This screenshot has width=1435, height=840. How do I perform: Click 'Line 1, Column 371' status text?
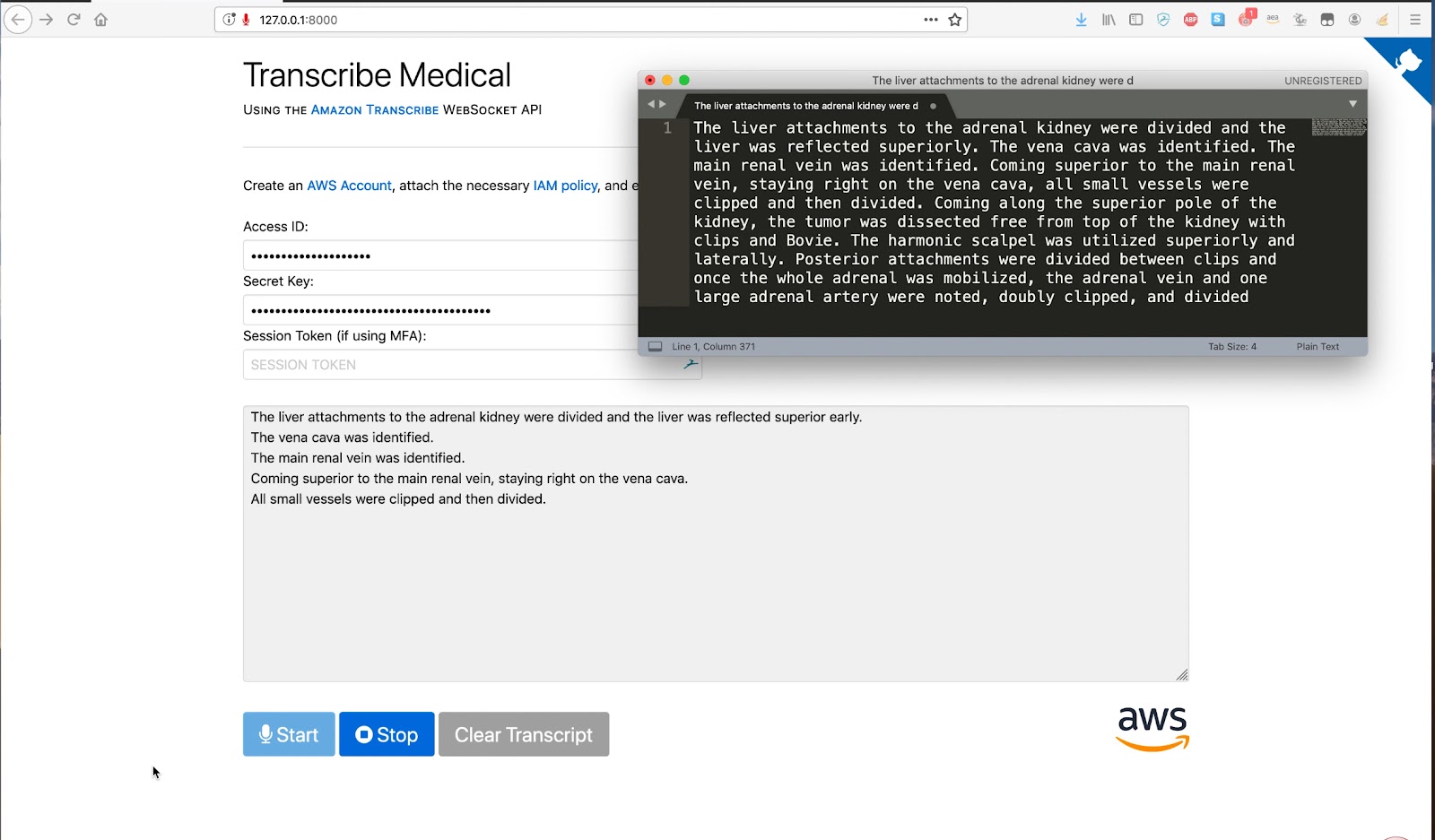click(714, 346)
